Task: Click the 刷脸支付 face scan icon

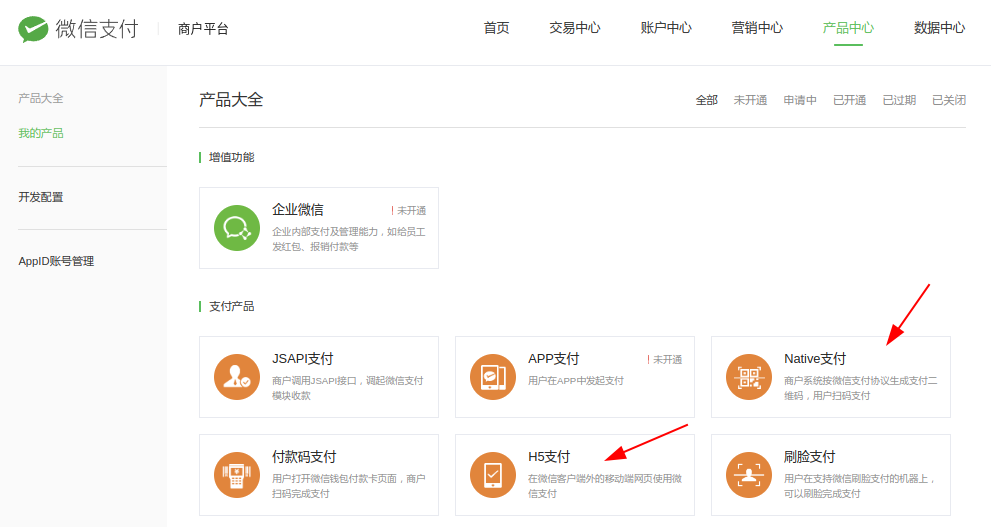Action: (749, 475)
